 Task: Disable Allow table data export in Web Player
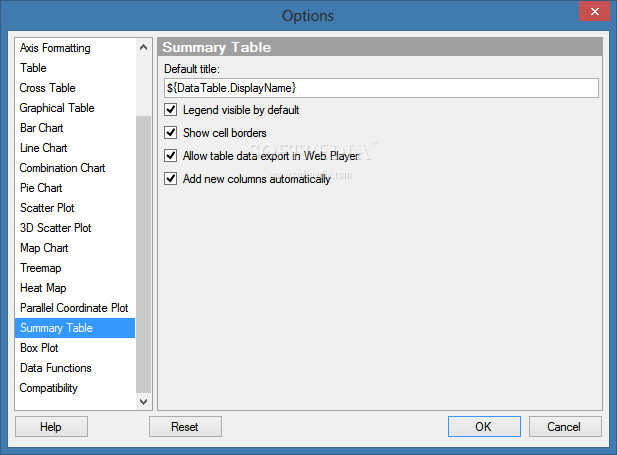(170, 156)
